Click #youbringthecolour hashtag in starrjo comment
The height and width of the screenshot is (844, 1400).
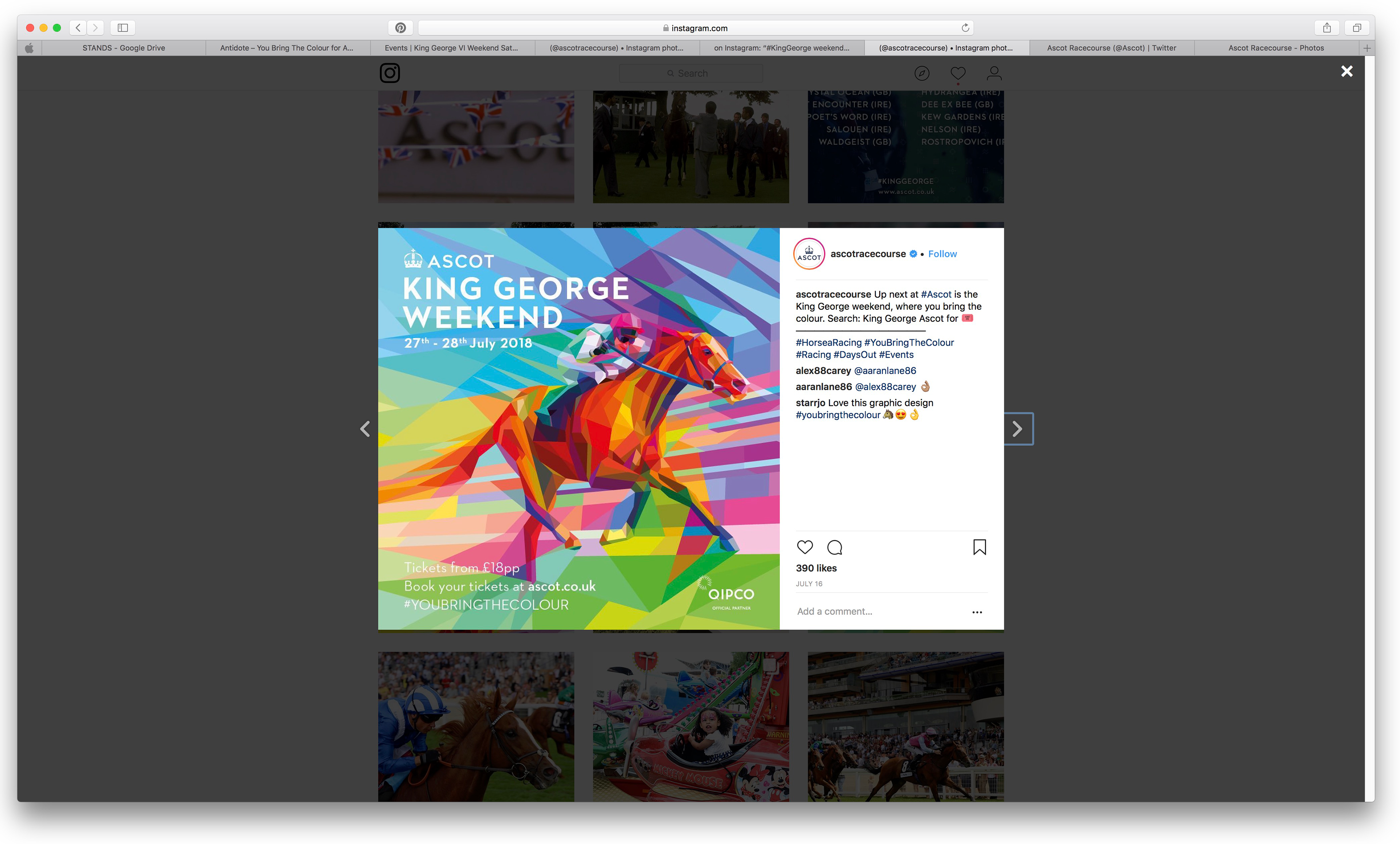(x=838, y=415)
